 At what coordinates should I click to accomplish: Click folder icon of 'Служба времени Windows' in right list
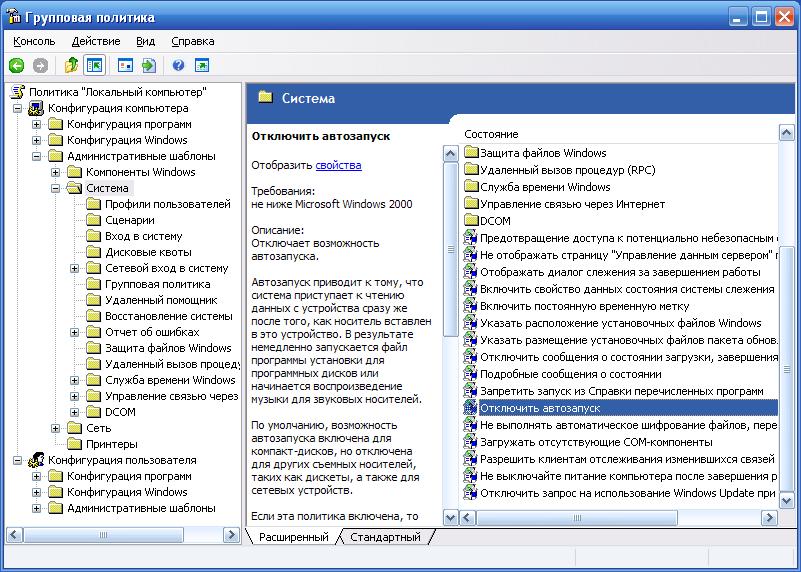(x=470, y=186)
